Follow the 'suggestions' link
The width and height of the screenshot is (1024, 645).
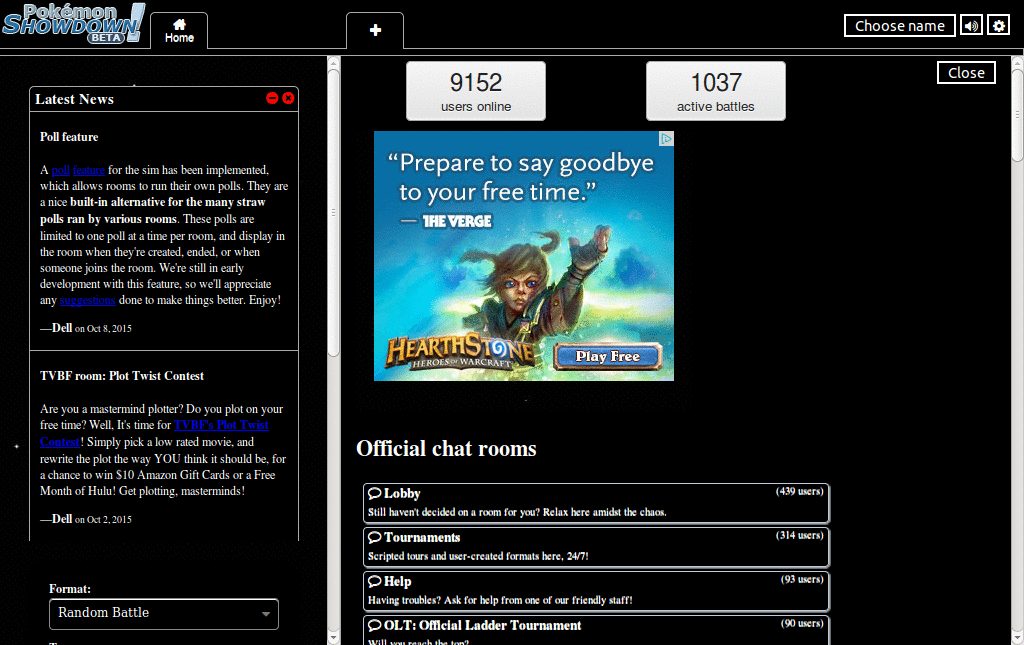click(88, 300)
